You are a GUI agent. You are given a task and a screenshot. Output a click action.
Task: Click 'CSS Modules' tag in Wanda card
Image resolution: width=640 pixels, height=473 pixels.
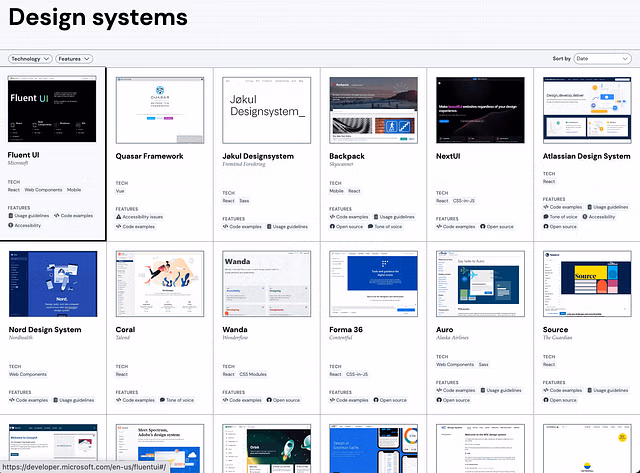tap(253, 374)
